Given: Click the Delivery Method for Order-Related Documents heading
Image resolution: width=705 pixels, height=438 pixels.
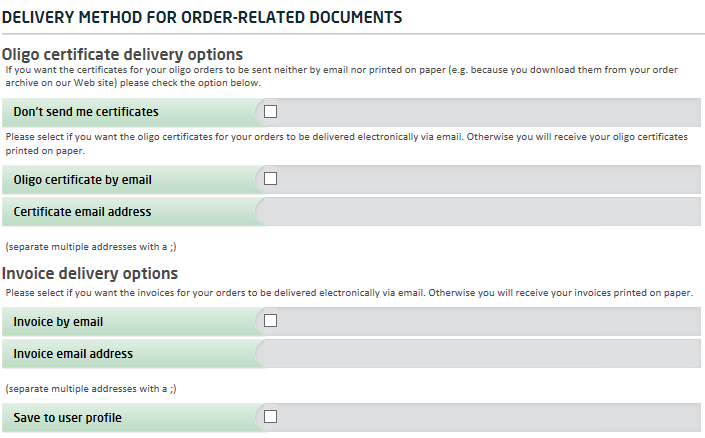Looking at the screenshot, I should coord(202,17).
